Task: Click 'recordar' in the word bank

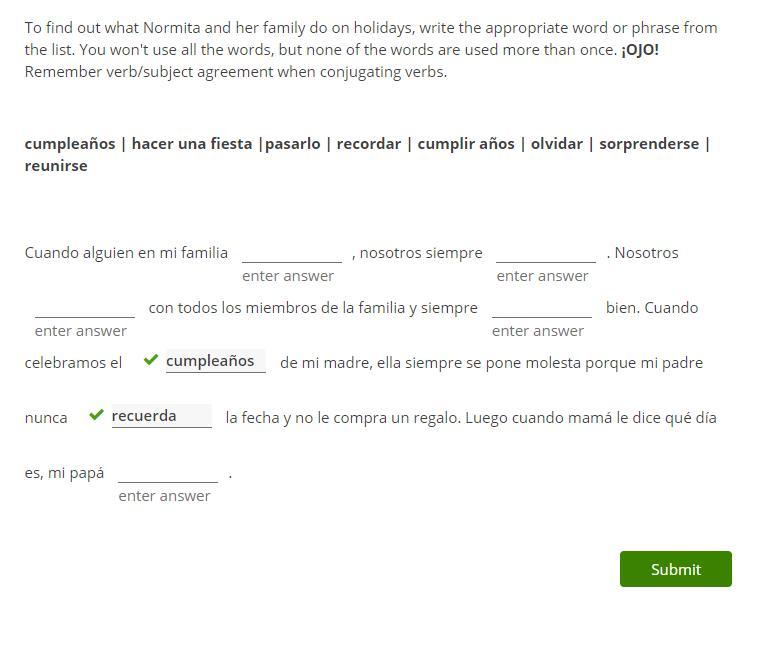Action: click(x=369, y=143)
